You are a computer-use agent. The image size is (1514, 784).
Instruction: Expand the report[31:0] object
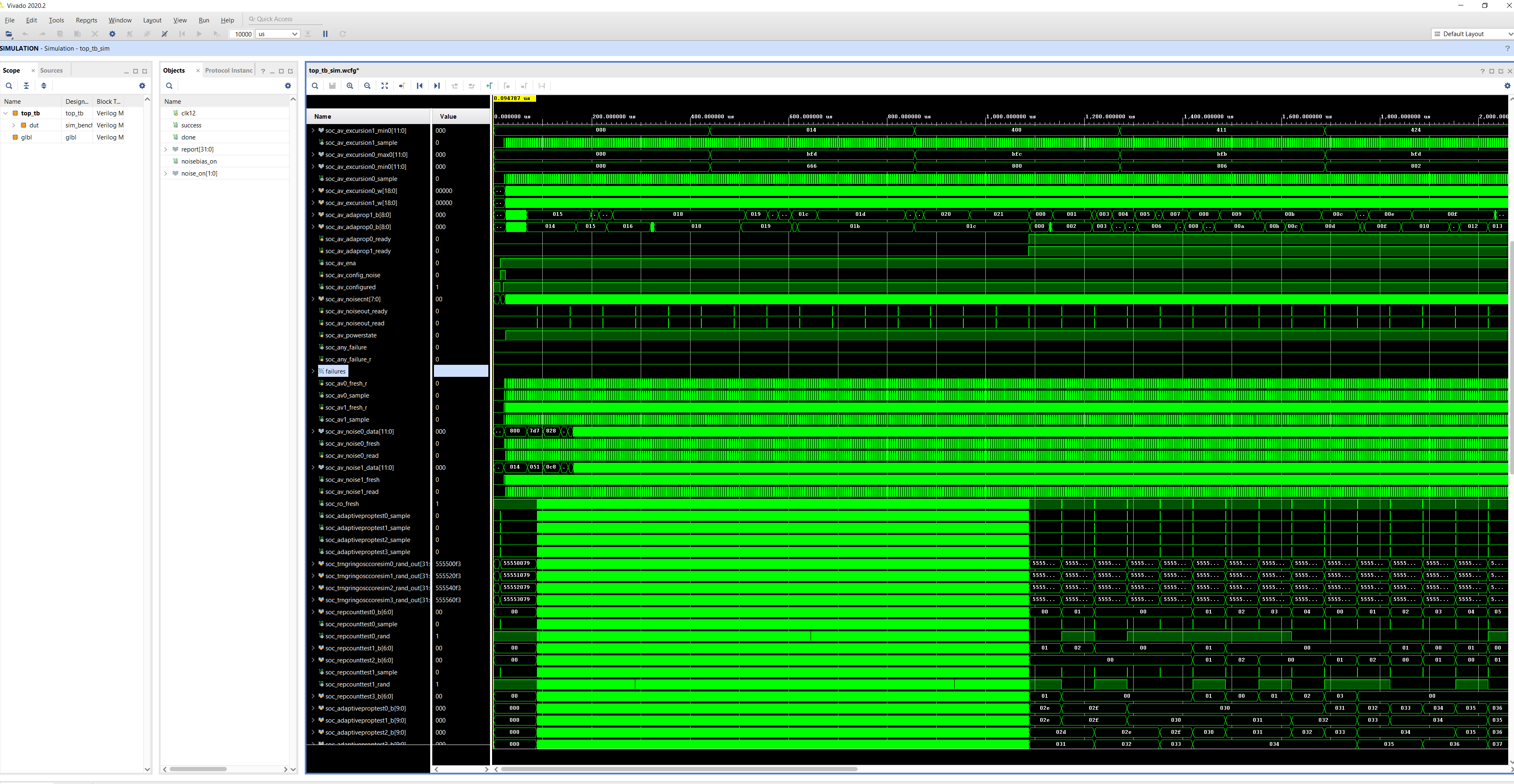(166, 149)
